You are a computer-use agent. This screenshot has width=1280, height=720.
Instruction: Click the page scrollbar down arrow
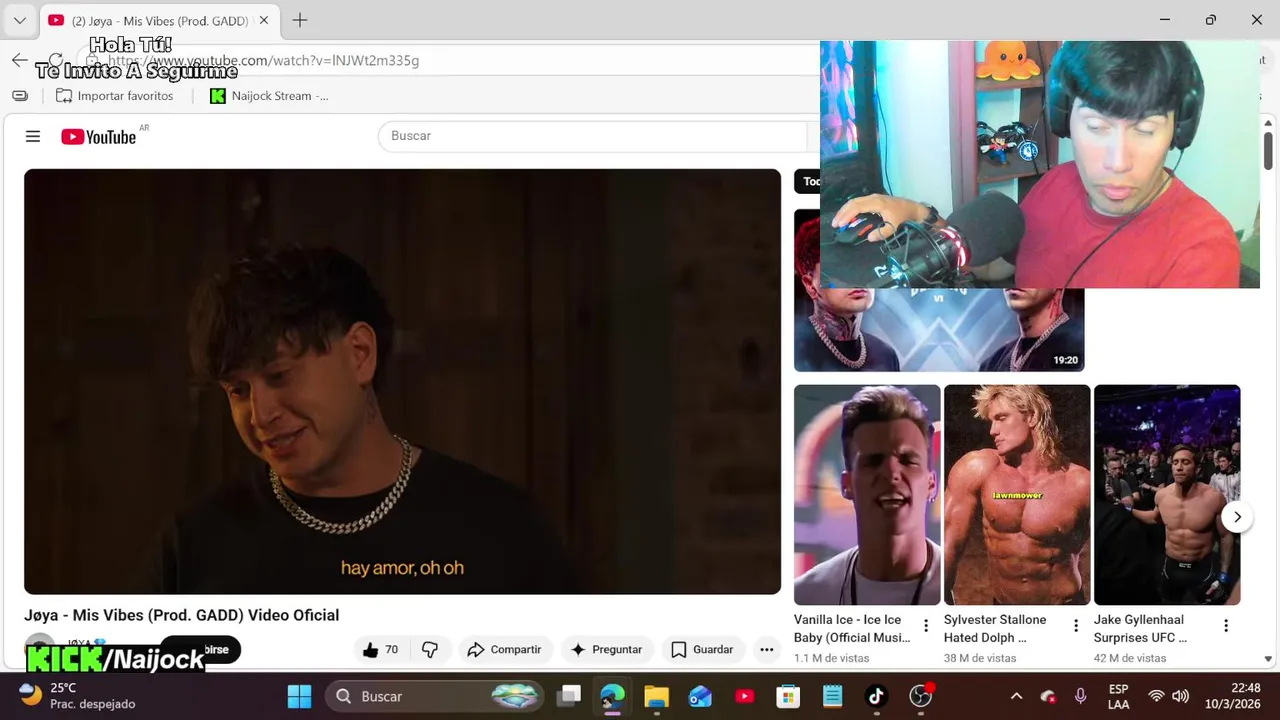pos(1268,659)
